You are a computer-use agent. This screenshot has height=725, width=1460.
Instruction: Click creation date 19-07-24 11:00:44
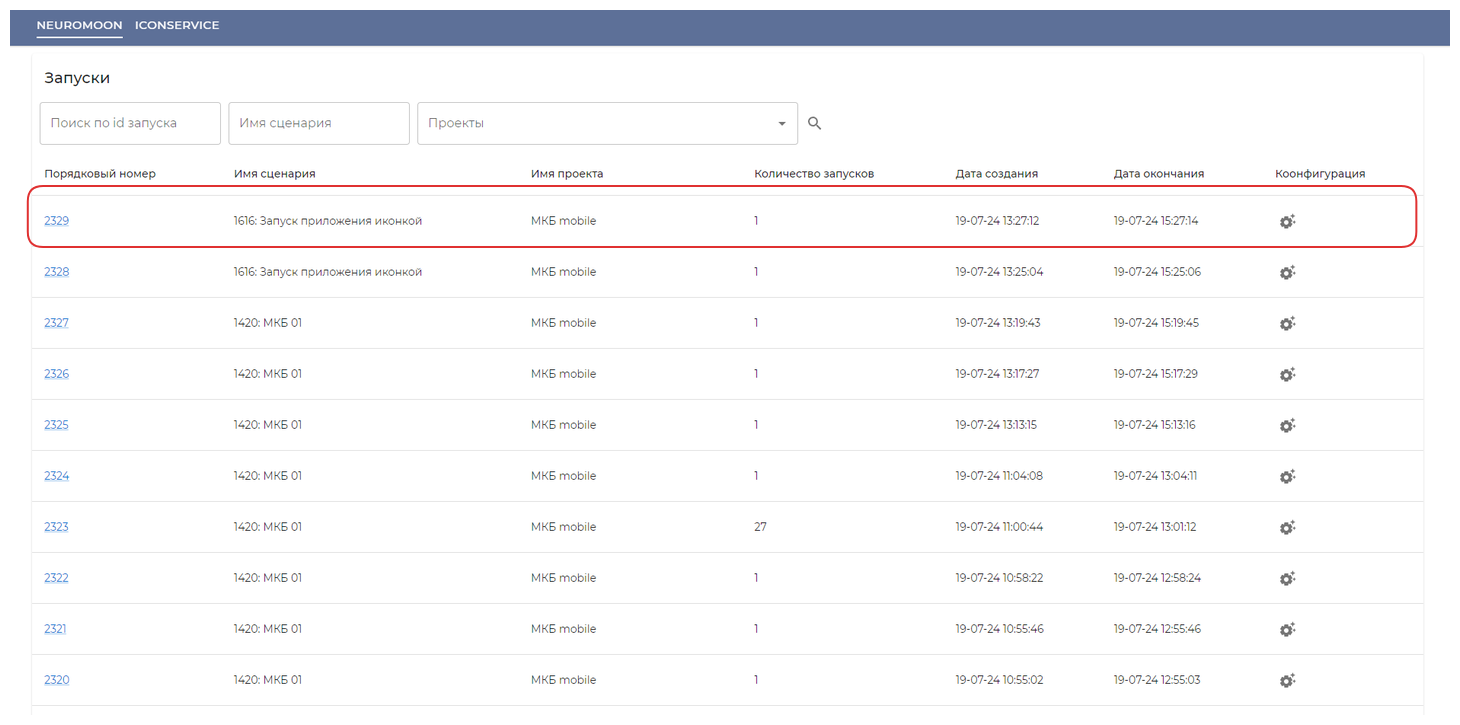point(999,527)
